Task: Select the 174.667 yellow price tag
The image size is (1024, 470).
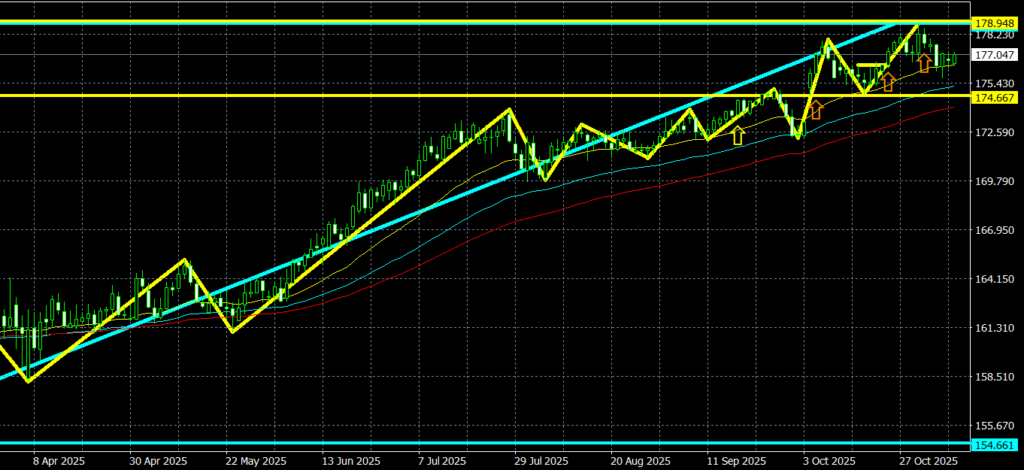Action: point(995,97)
